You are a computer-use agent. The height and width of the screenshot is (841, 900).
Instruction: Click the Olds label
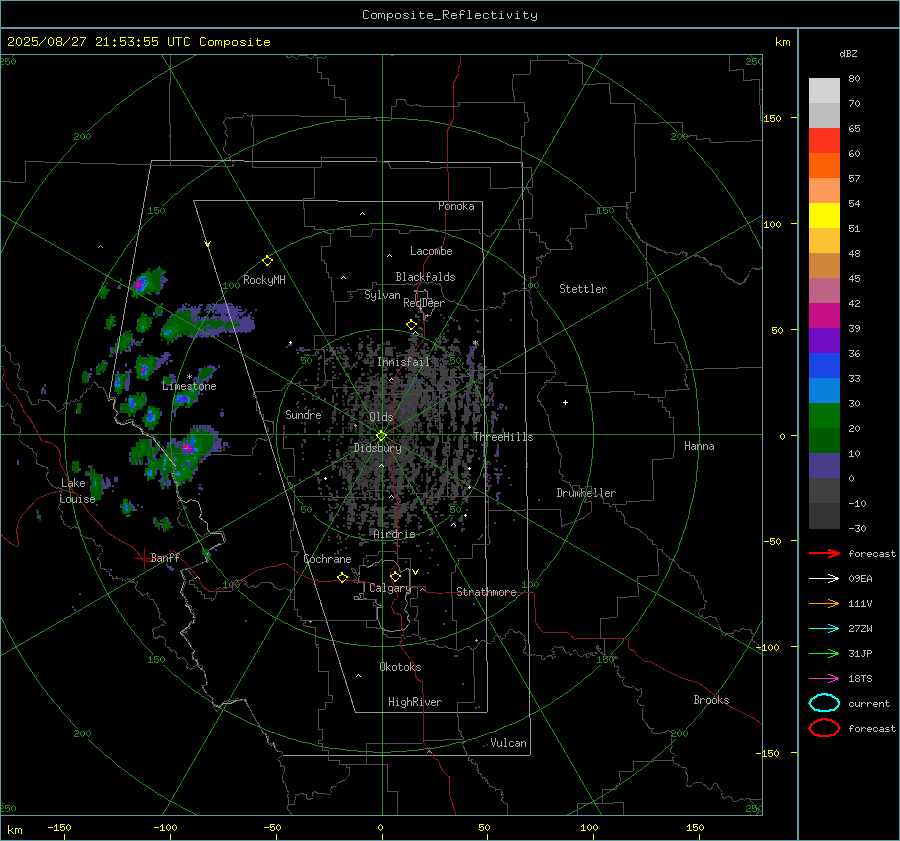(x=381, y=417)
